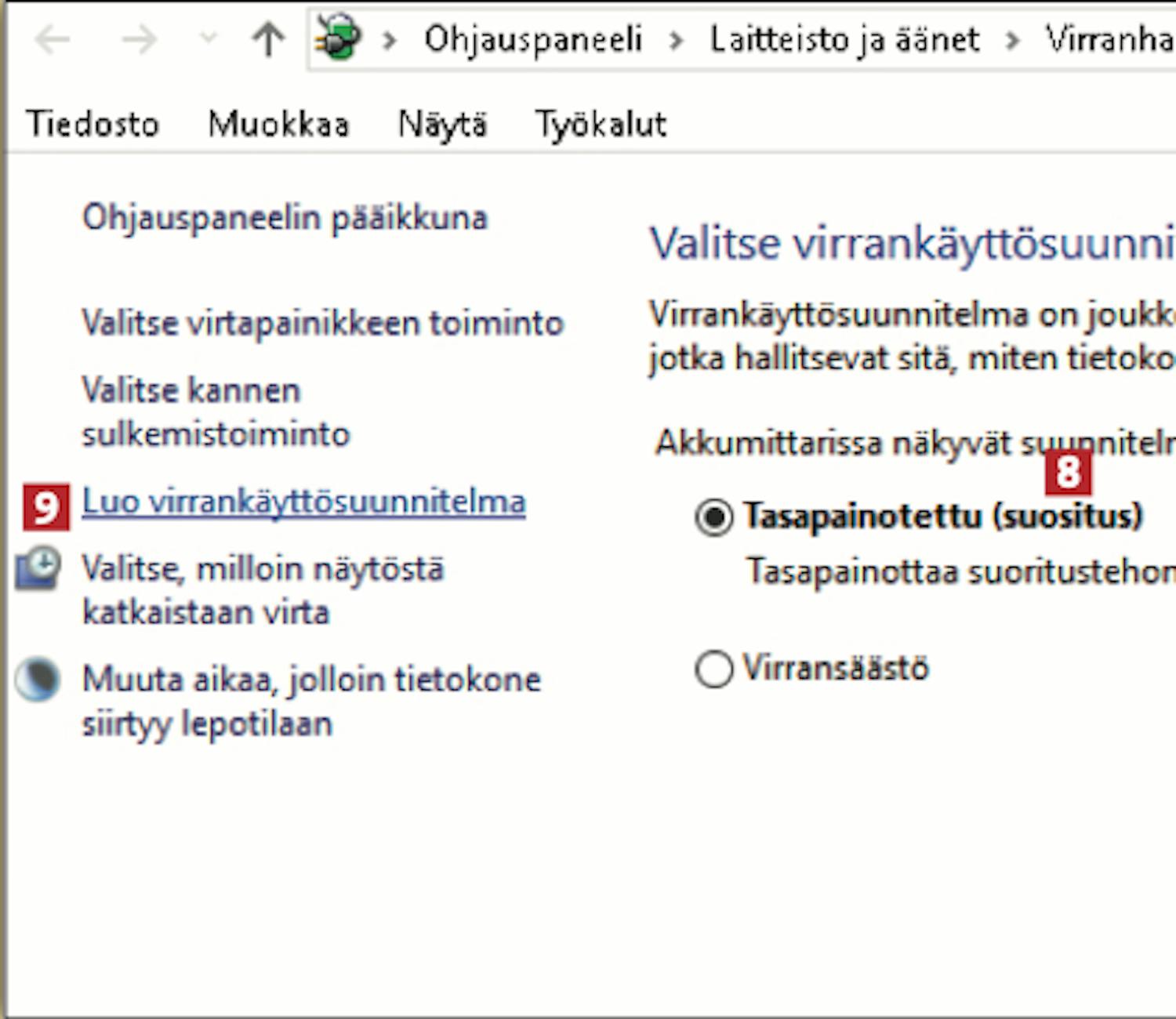Open Valitse, milloin näytöstä katkaistaan virta
Image resolution: width=1176 pixels, height=1019 pixels.
point(263,589)
